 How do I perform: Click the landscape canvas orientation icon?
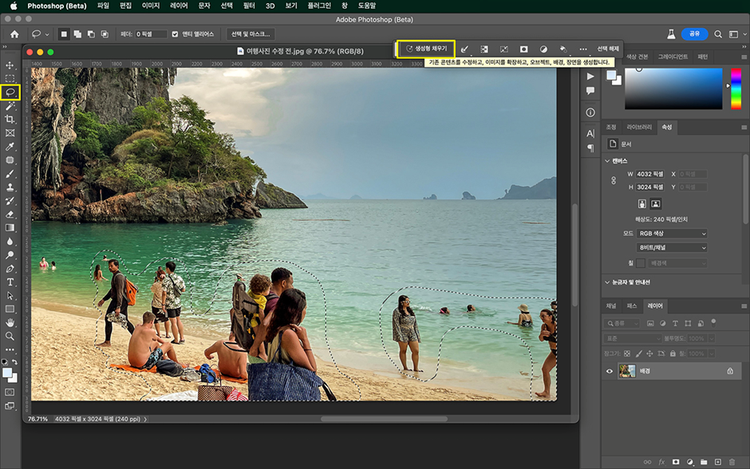657,203
